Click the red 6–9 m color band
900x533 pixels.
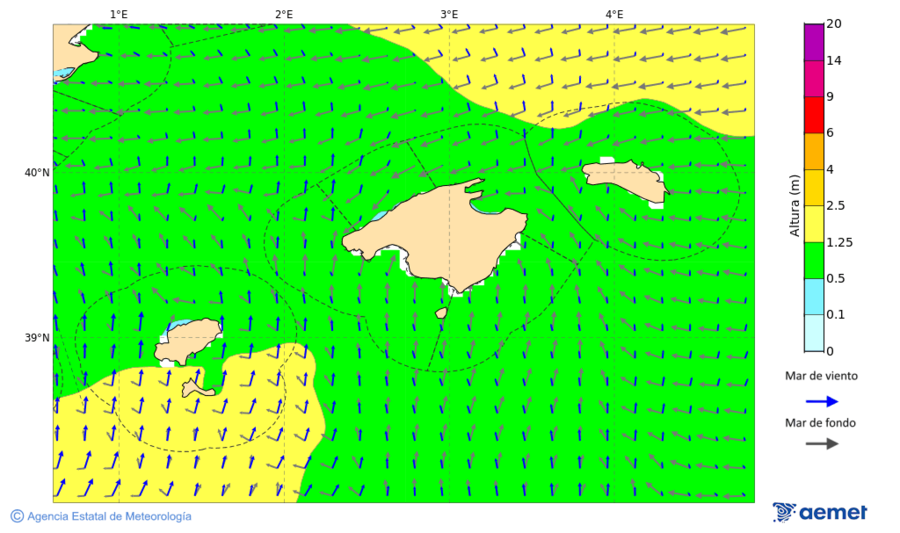(814, 115)
